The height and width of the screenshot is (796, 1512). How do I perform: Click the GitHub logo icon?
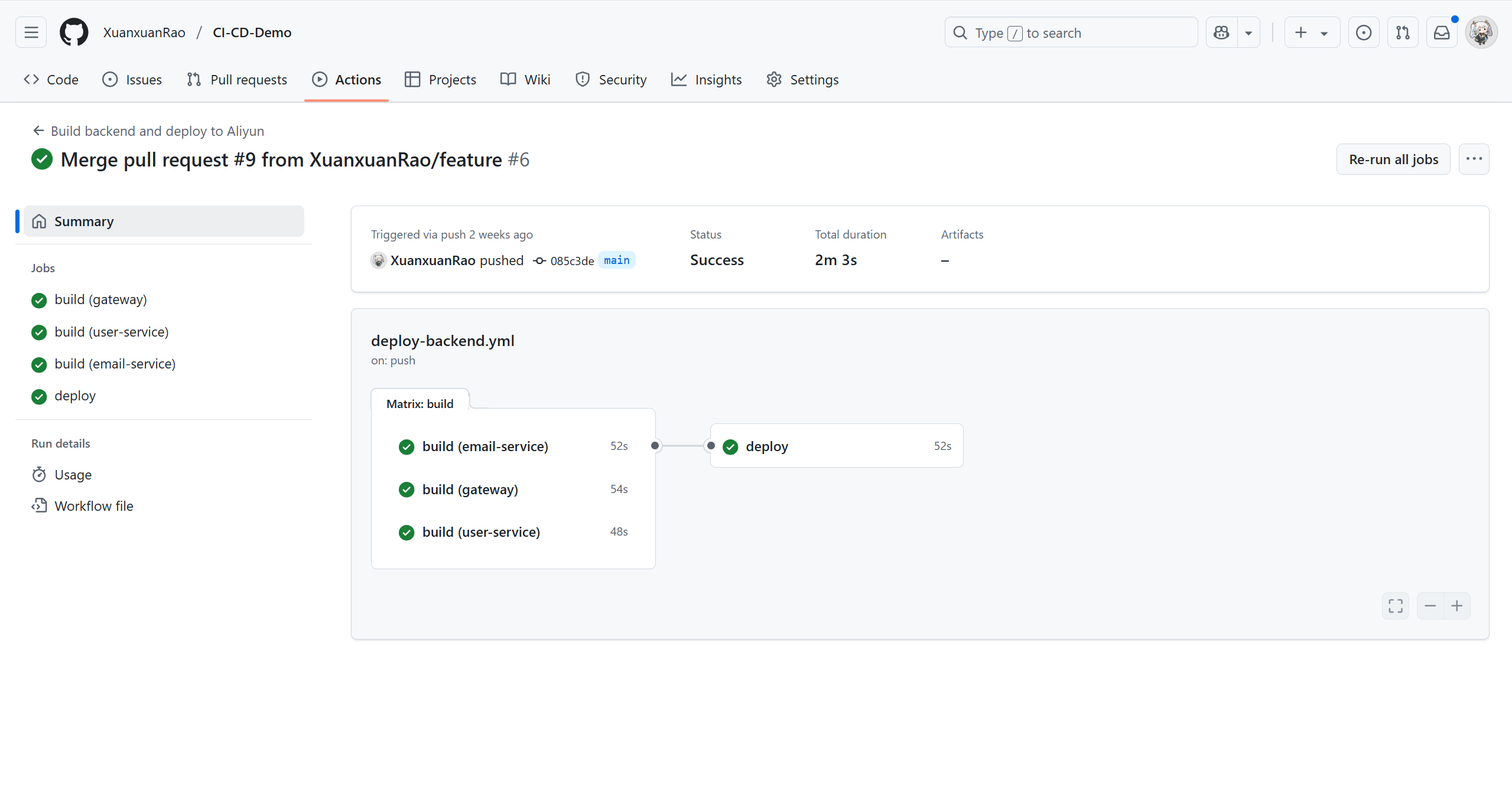[74, 32]
